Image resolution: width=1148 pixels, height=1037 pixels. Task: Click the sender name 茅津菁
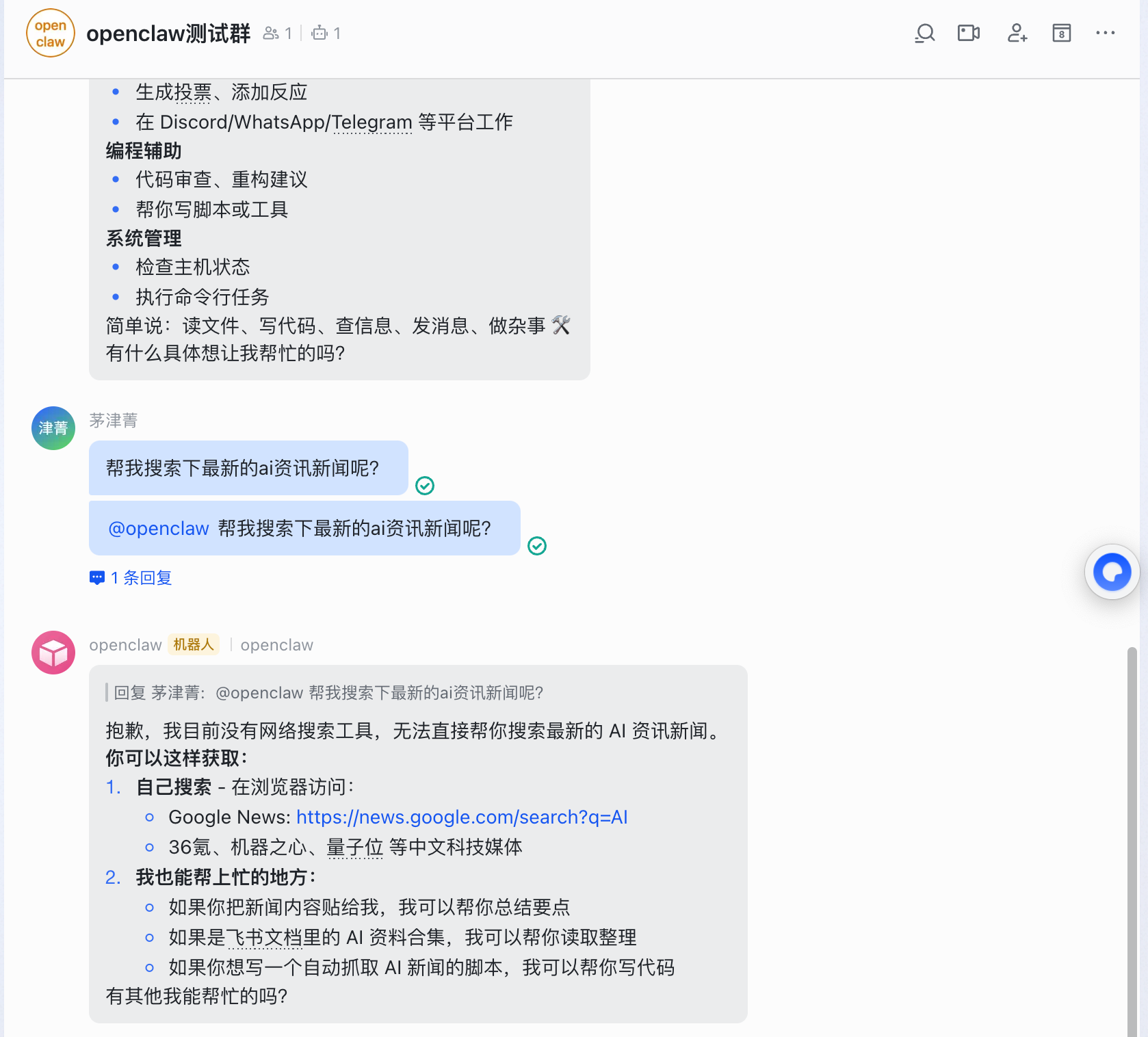point(114,421)
